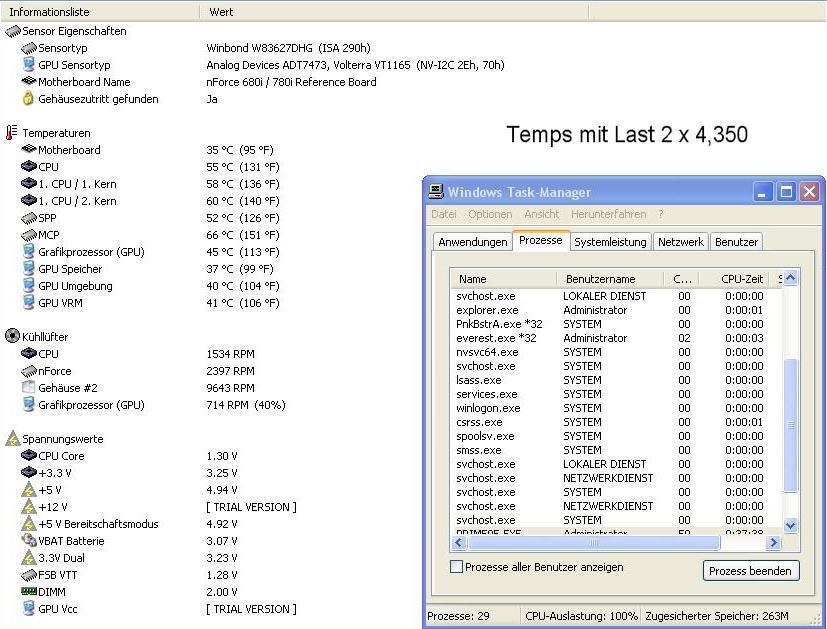The height and width of the screenshot is (629, 827).
Task: Click the Wert column header
Action: (394, 12)
